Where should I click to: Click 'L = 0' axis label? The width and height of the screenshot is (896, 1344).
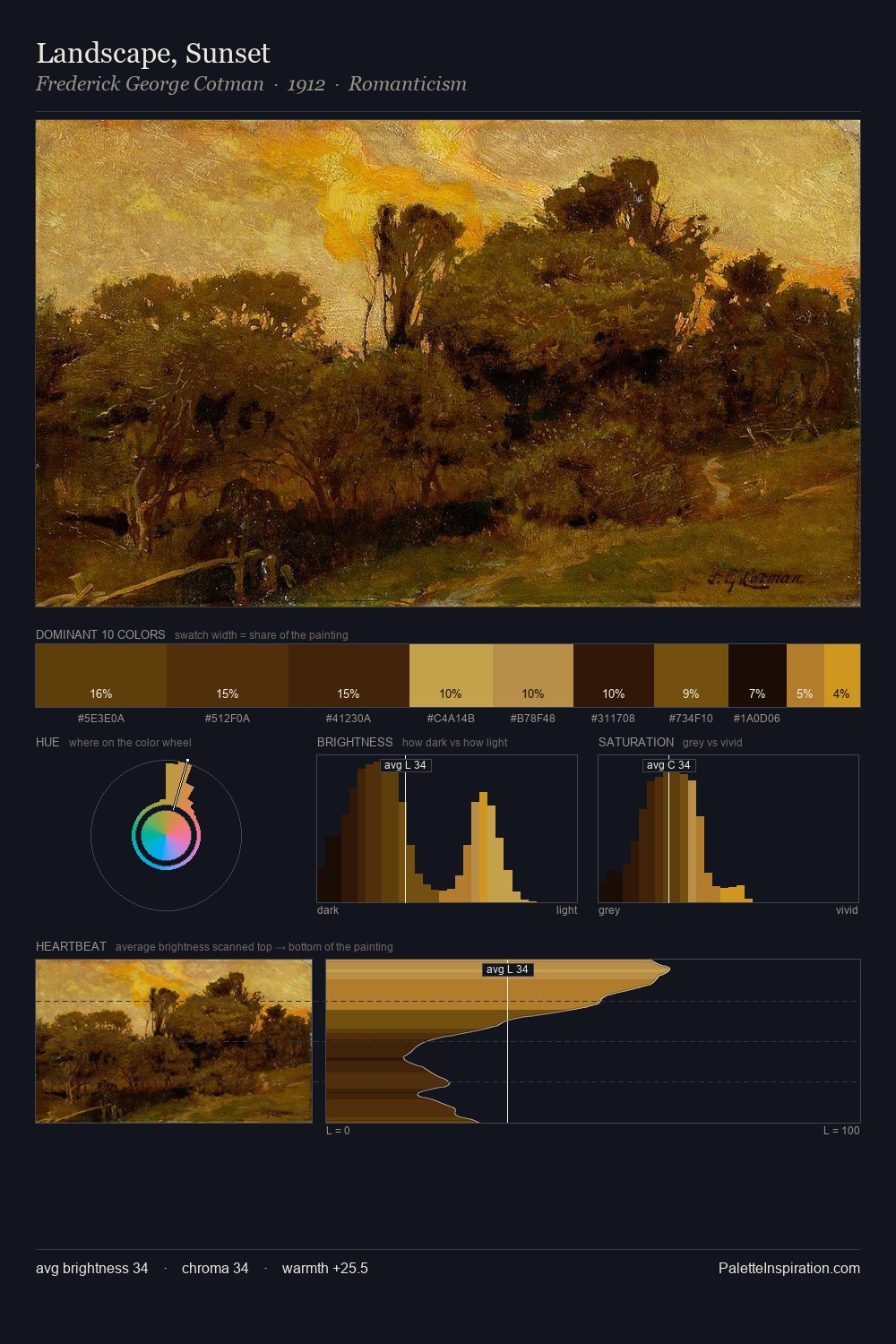[x=338, y=1131]
